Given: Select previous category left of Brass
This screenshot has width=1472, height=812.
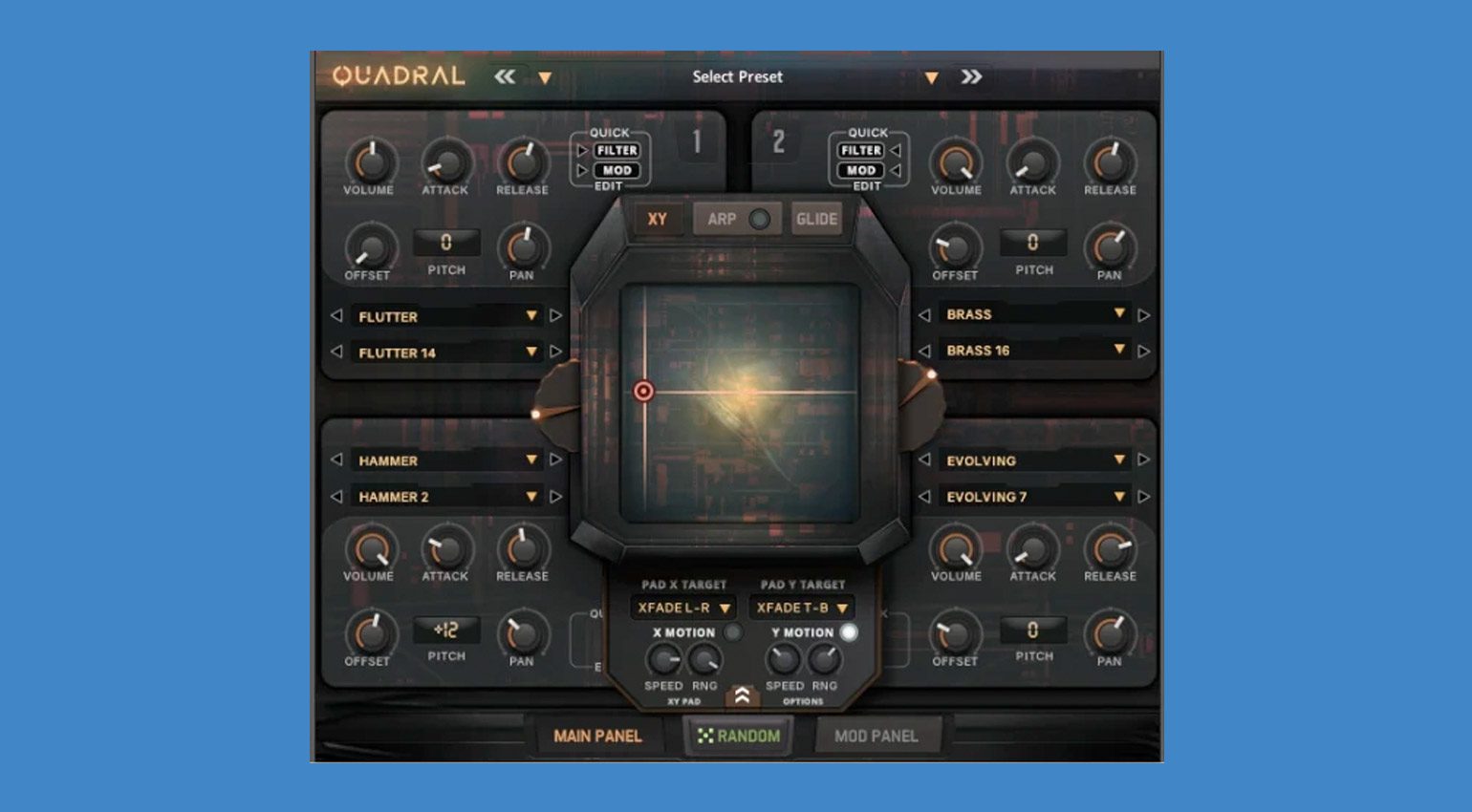Looking at the screenshot, I should [x=924, y=313].
